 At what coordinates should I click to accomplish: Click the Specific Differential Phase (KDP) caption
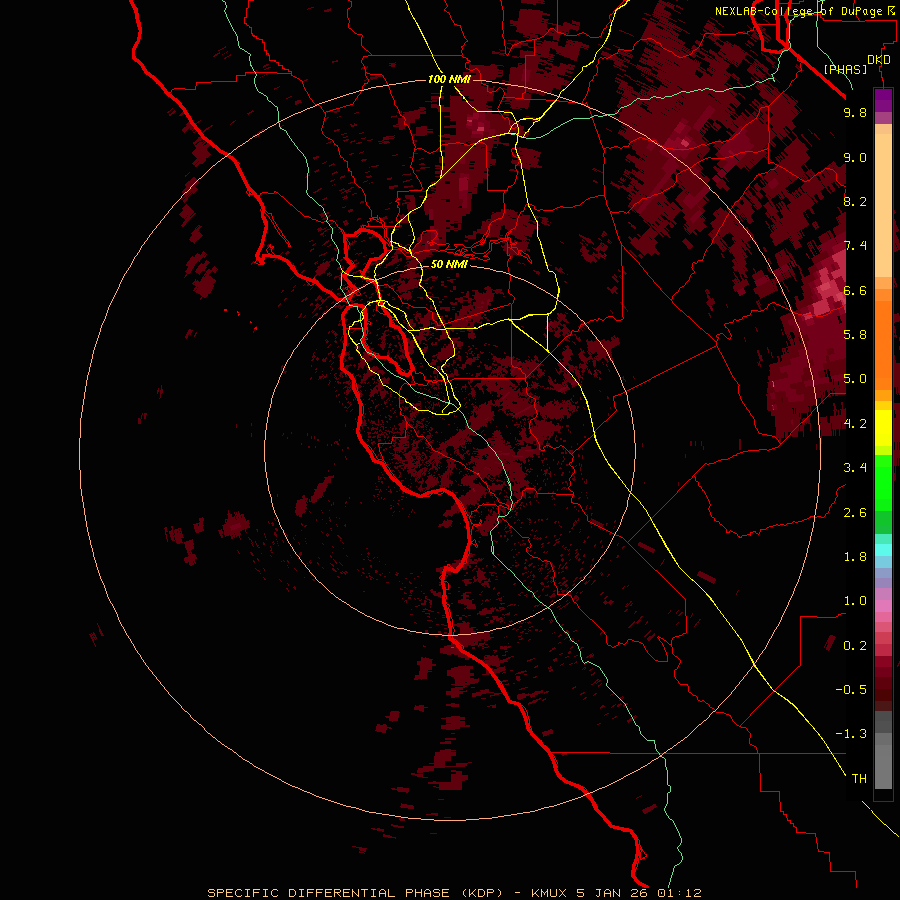355,893
